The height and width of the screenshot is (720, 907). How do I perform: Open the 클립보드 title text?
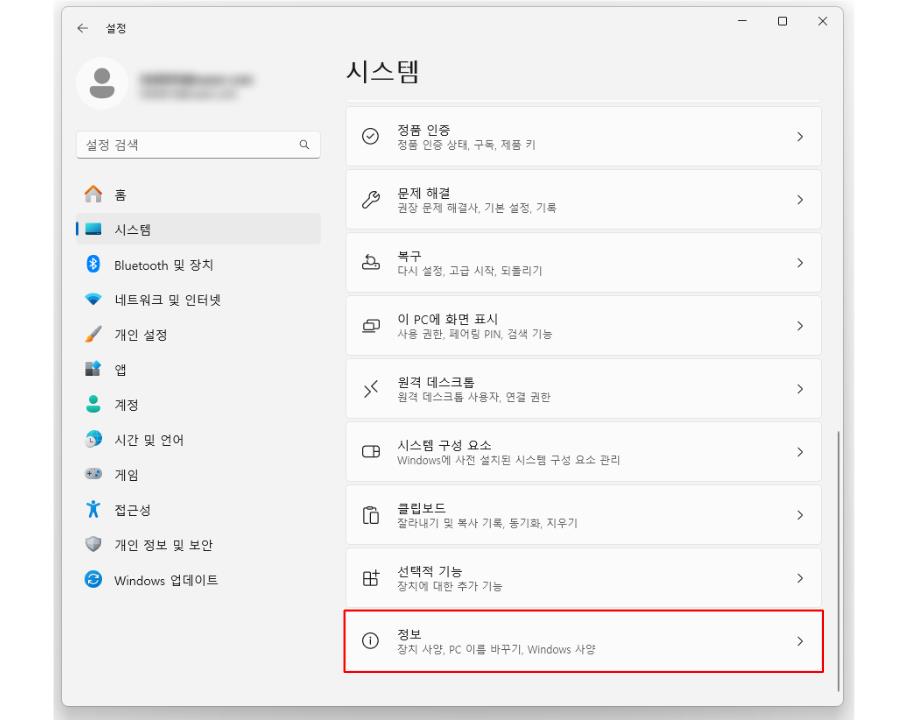[421, 508]
